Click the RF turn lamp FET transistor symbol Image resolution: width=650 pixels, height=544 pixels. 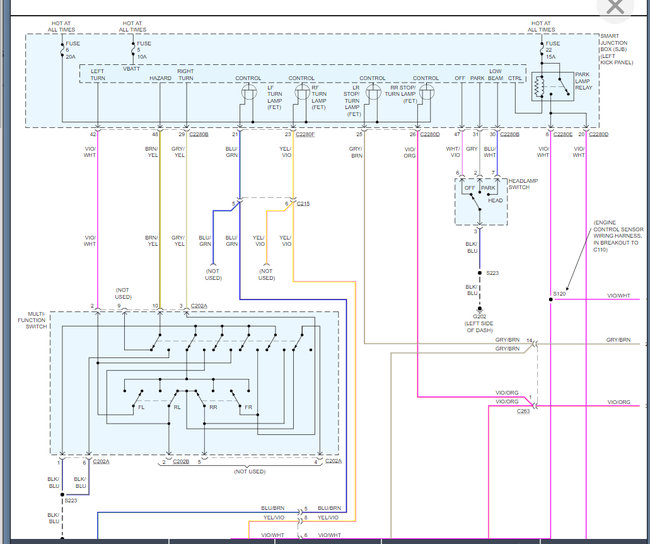(302, 92)
